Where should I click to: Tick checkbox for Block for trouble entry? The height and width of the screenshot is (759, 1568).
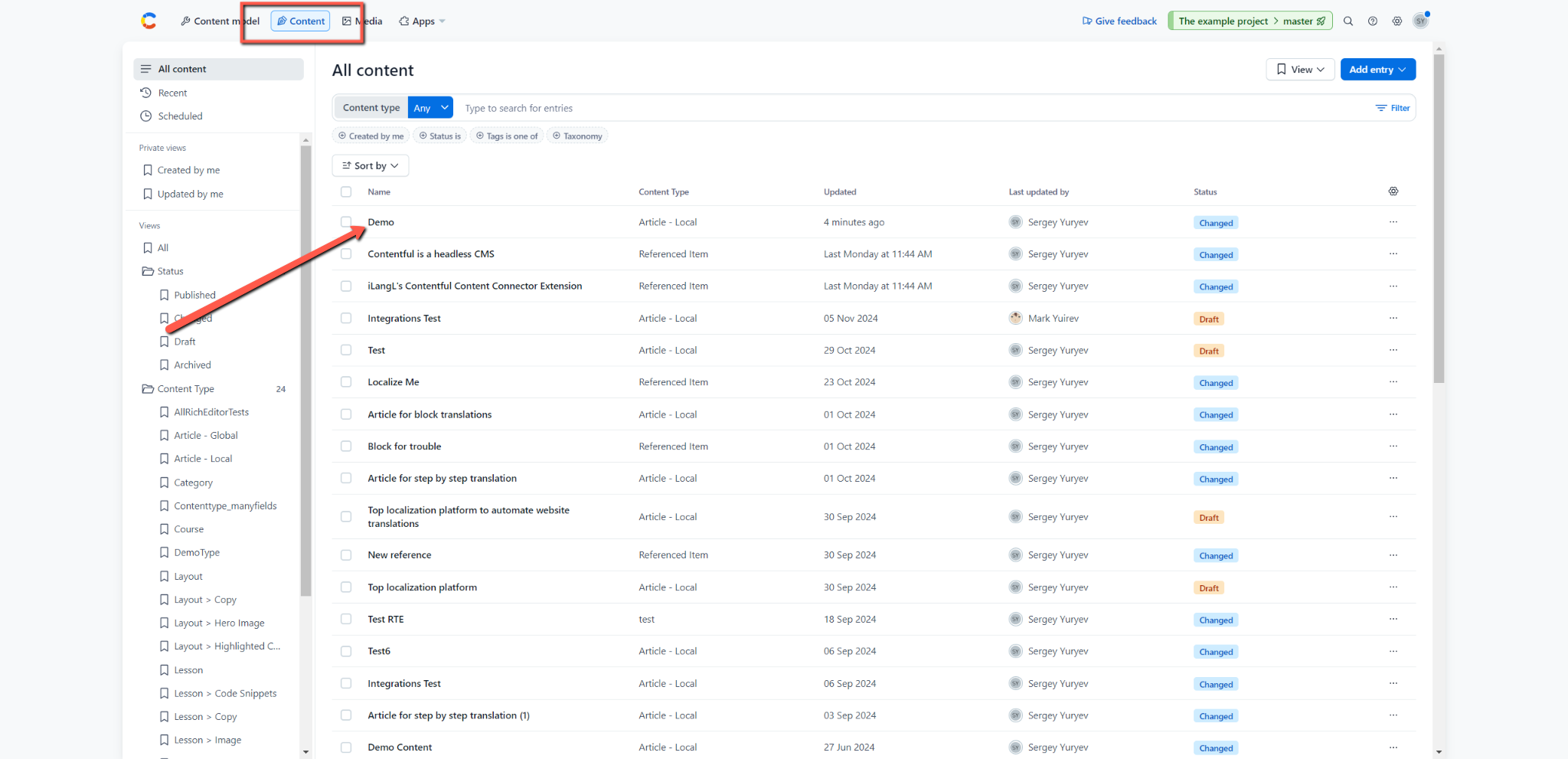tap(346, 447)
